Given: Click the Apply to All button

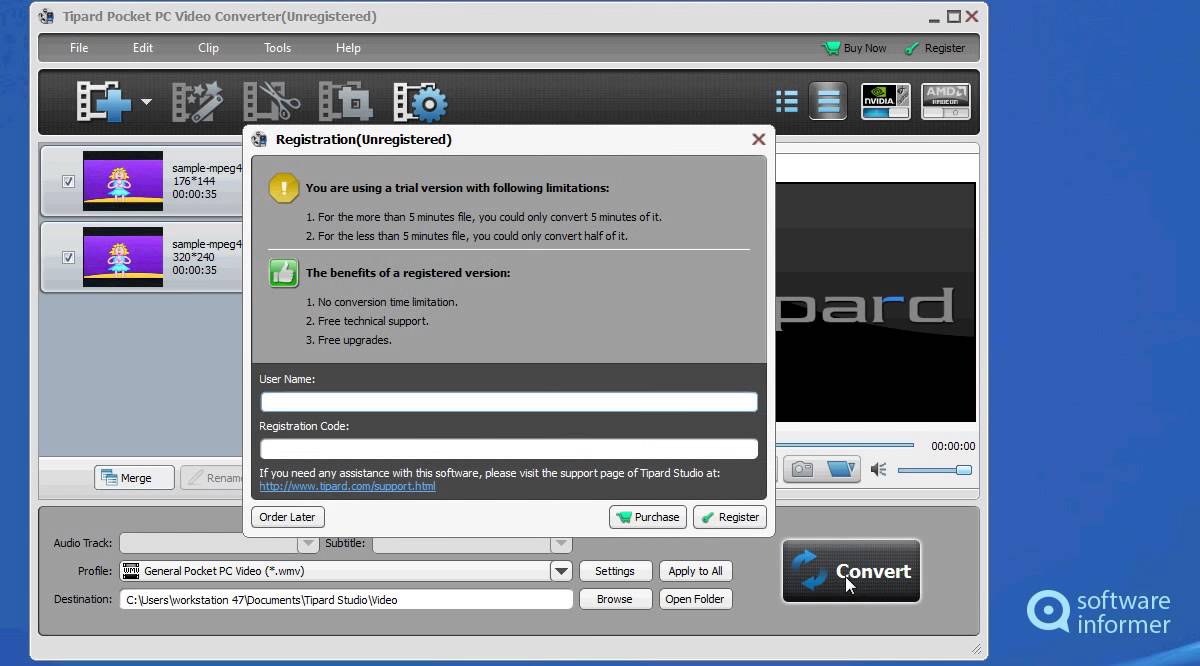Looking at the screenshot, I should [696, 571].
